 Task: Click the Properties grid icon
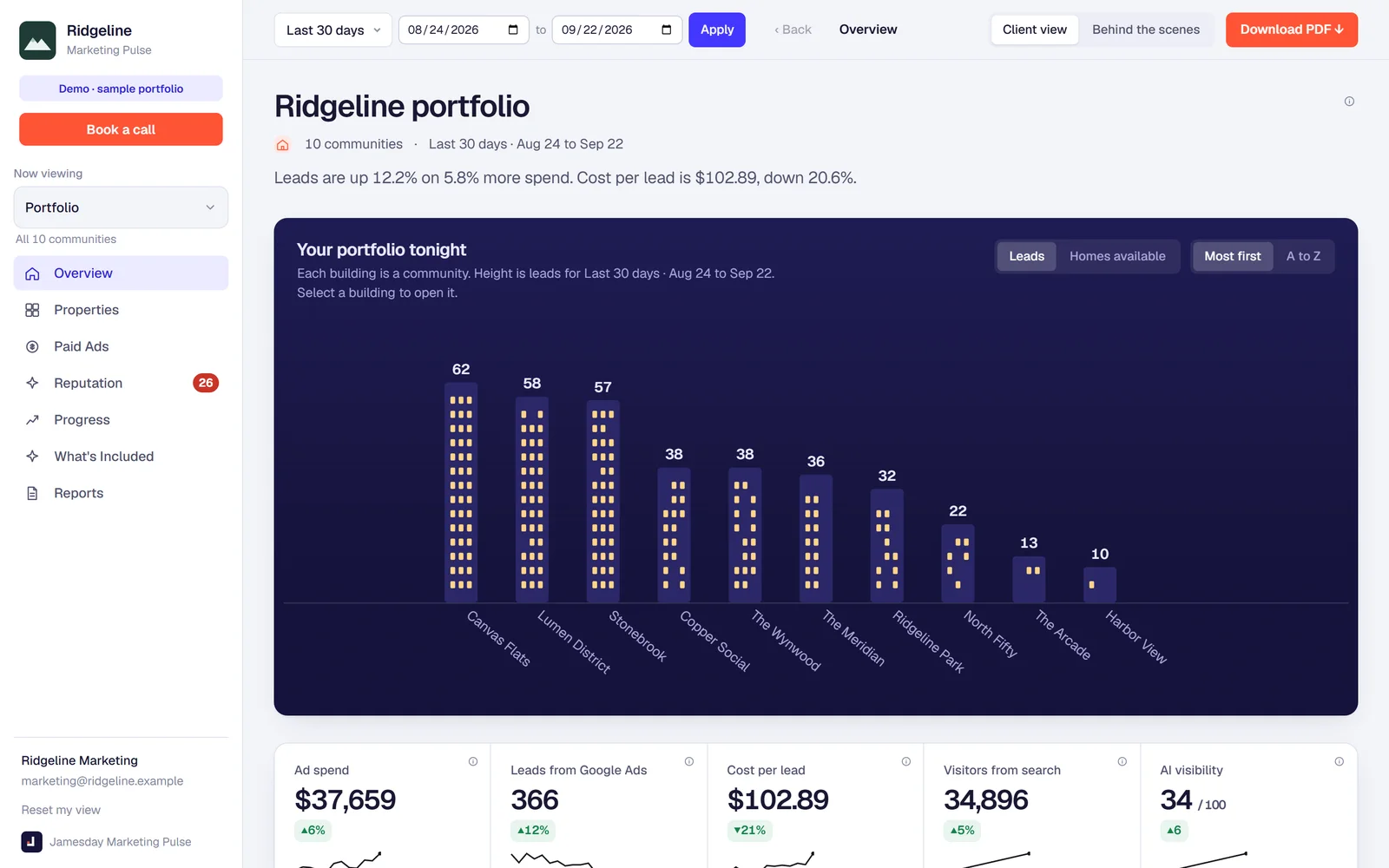coord(32,310)
